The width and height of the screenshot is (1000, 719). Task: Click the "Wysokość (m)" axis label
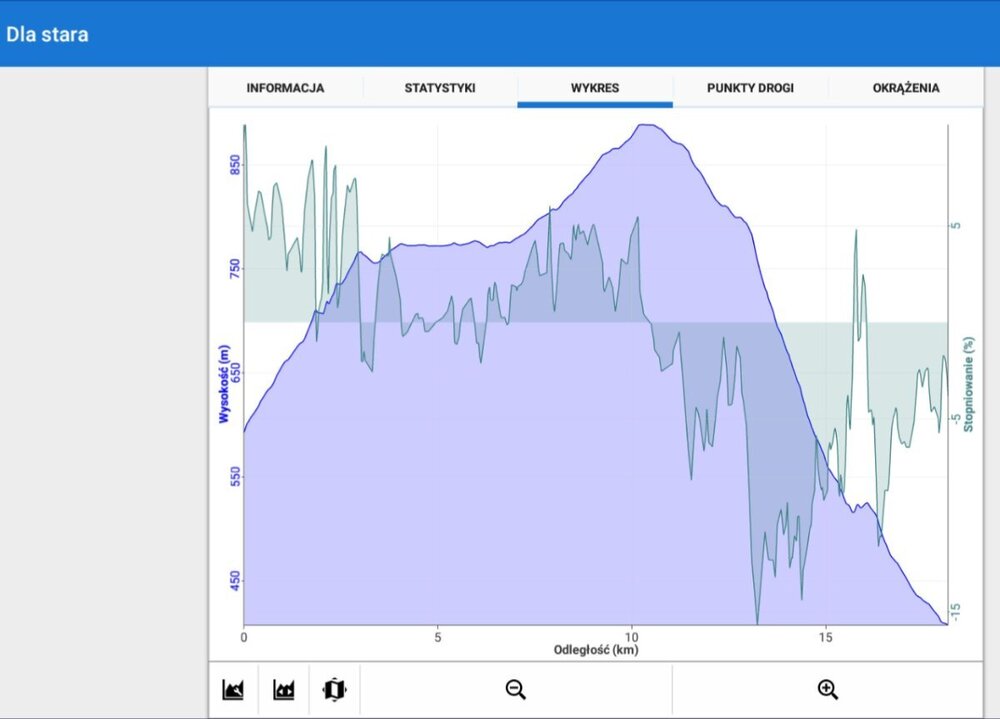pos(225,384)
